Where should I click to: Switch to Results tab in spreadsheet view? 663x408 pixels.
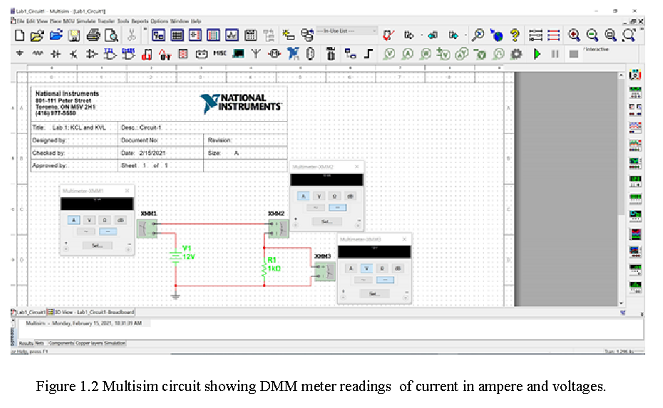tap(26, 343)
